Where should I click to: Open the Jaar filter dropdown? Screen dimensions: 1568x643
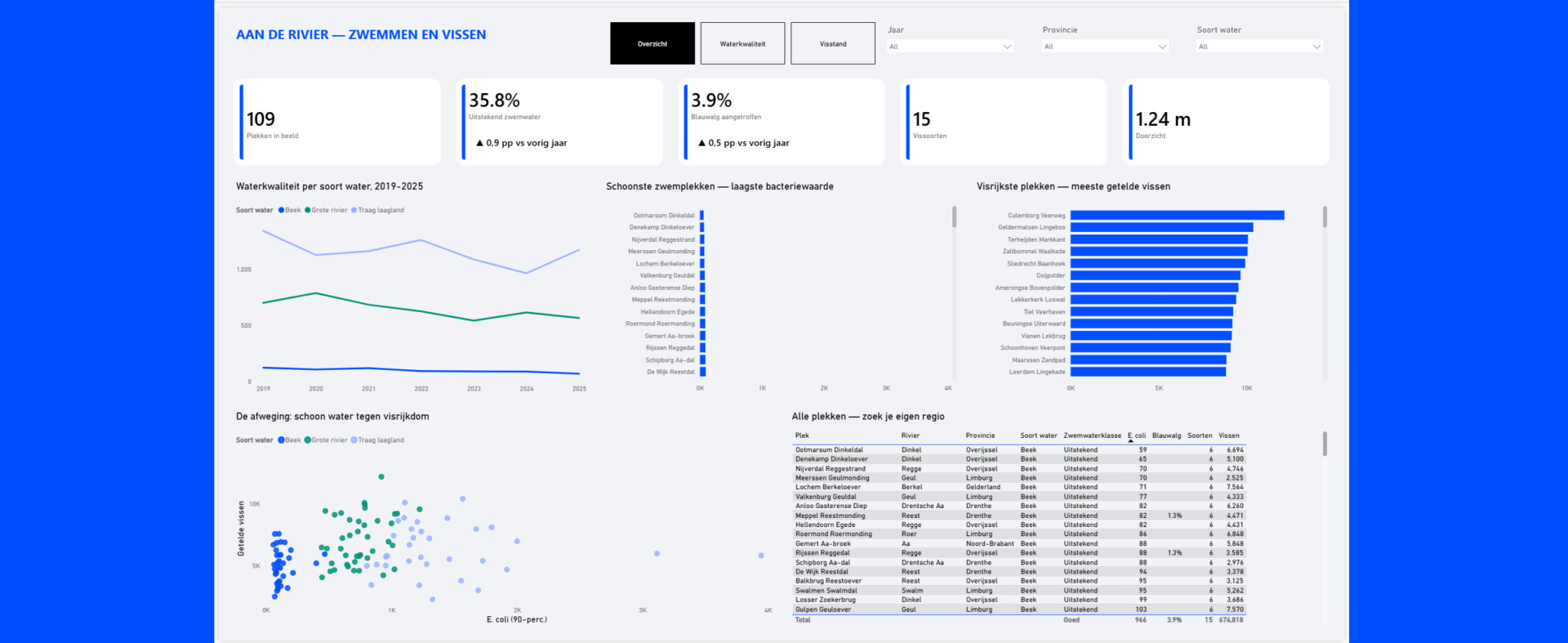tap(951, 47)
